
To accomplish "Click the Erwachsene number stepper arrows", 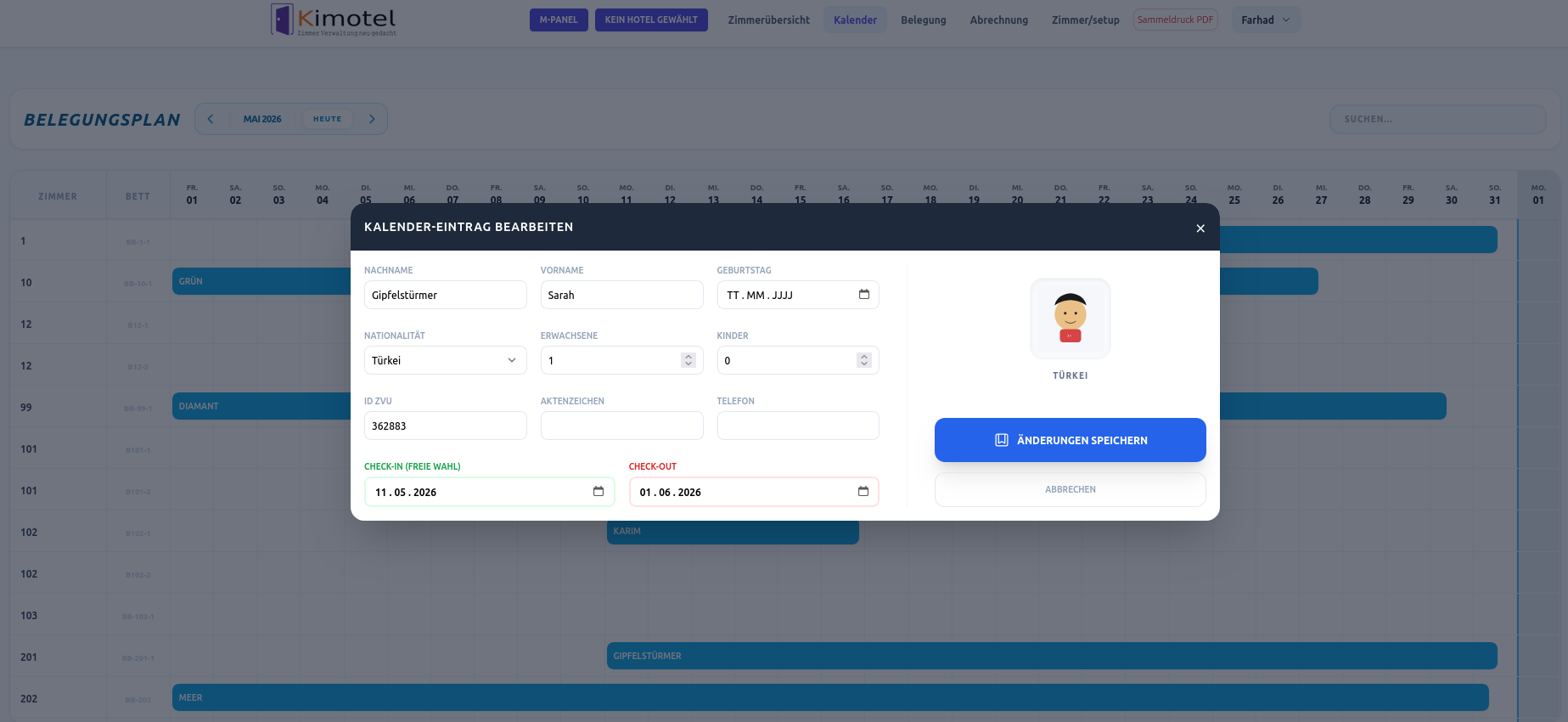I will coord(688,360).
